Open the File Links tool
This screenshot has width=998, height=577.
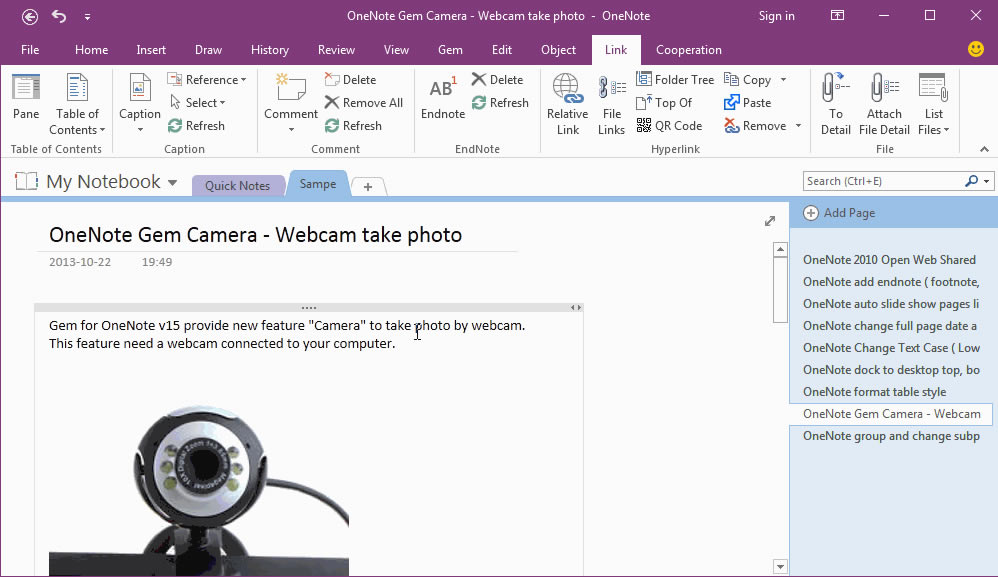click(x=610, y=103)
